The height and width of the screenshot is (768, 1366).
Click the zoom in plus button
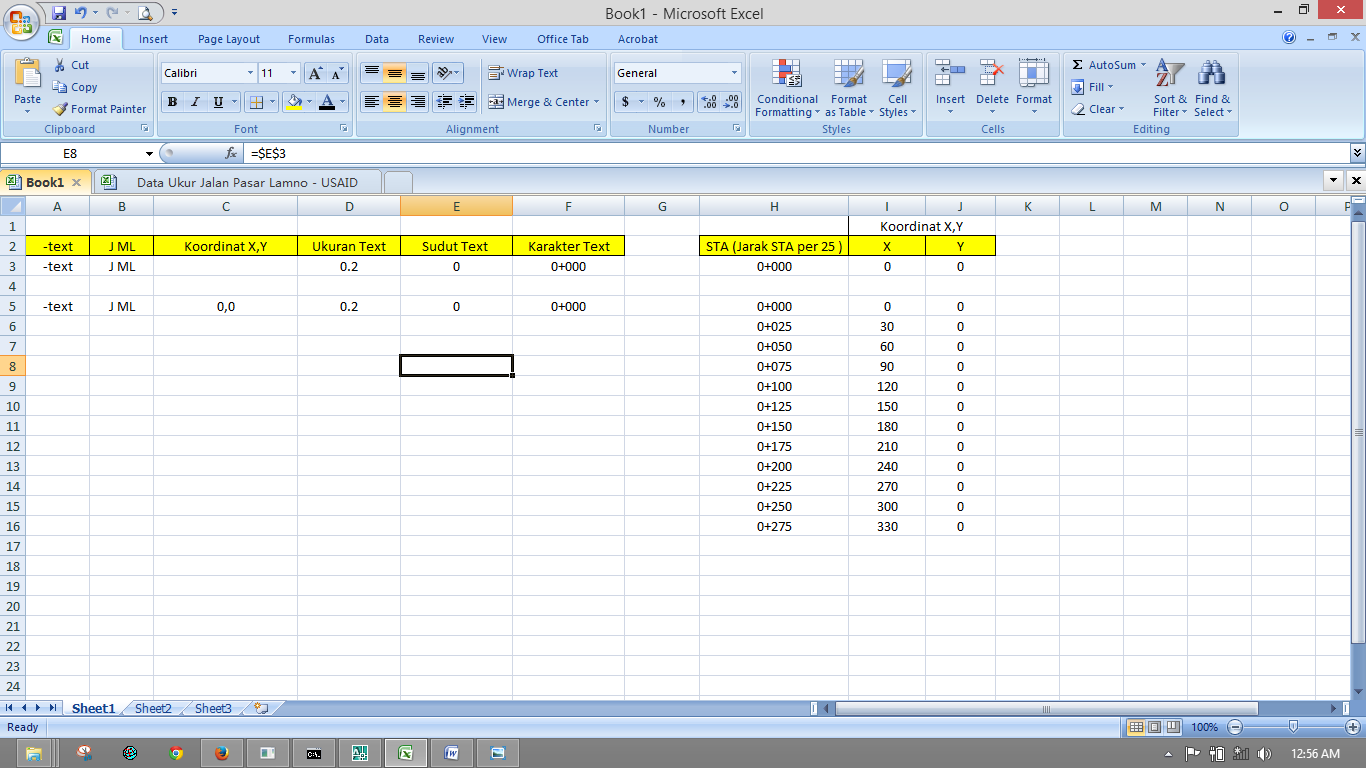(1353, 727)
